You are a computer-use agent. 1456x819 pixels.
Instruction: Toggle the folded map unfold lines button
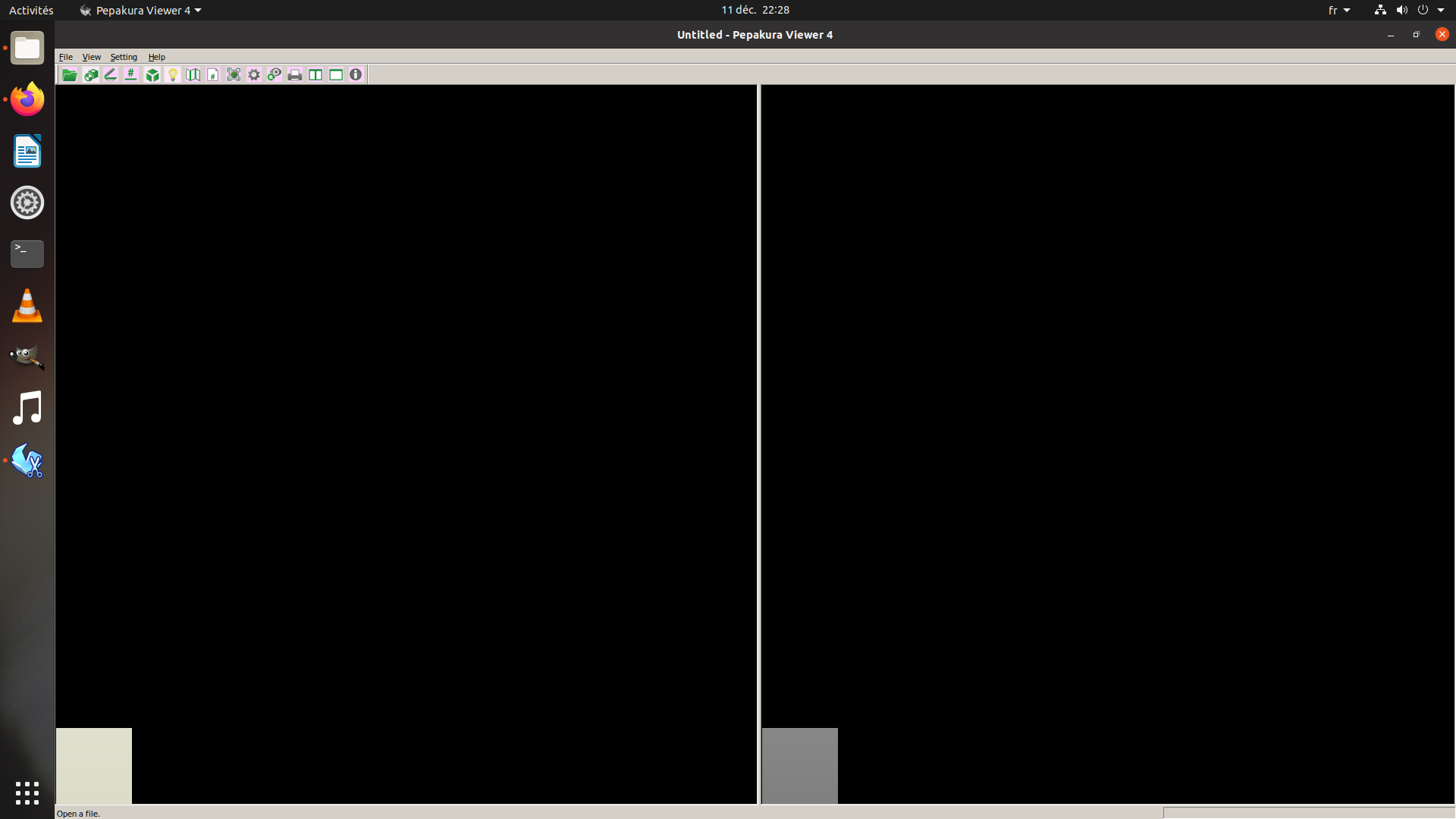[x=193, y=74]
